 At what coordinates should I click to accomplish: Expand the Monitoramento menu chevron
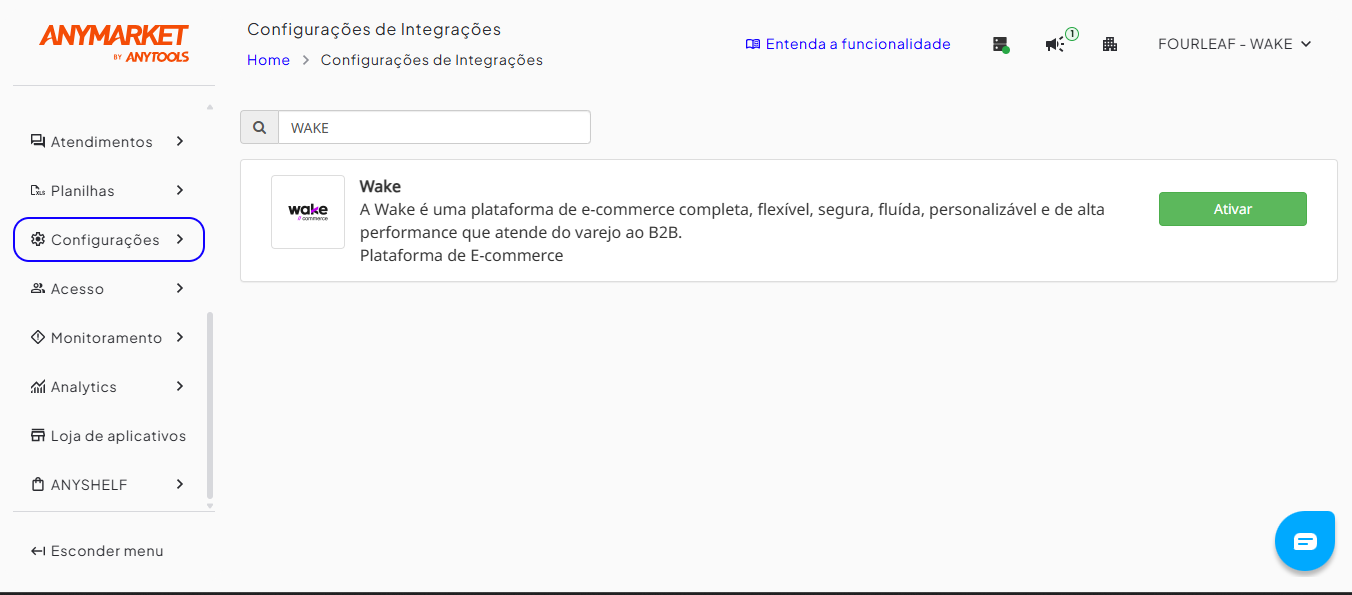point(180,337)
